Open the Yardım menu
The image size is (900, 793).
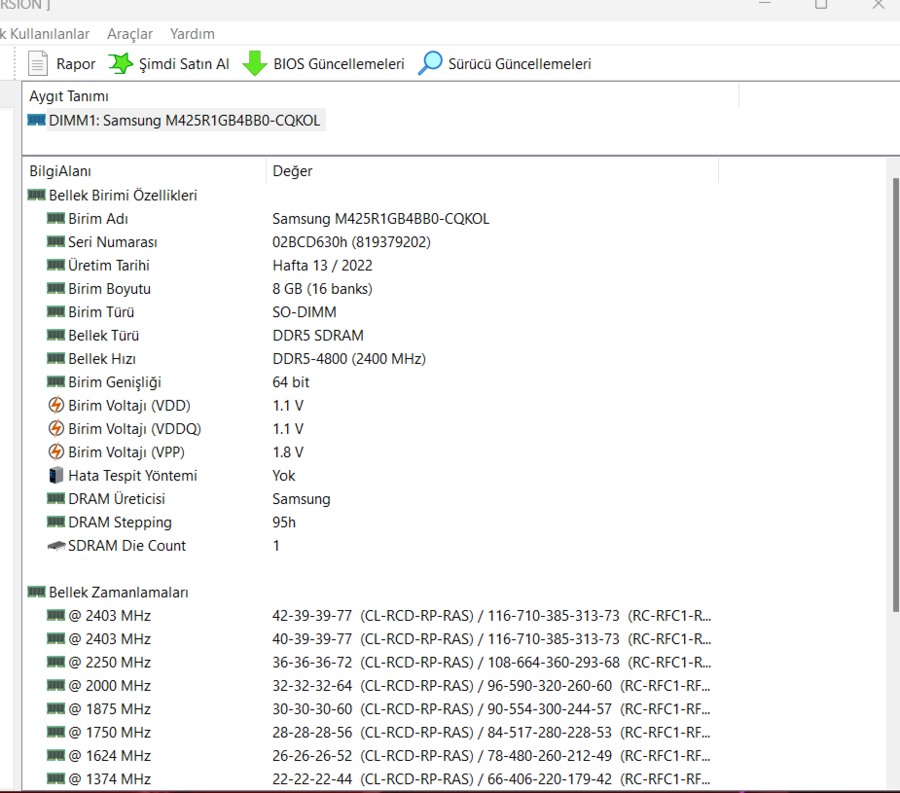click(x=192, y=34)
